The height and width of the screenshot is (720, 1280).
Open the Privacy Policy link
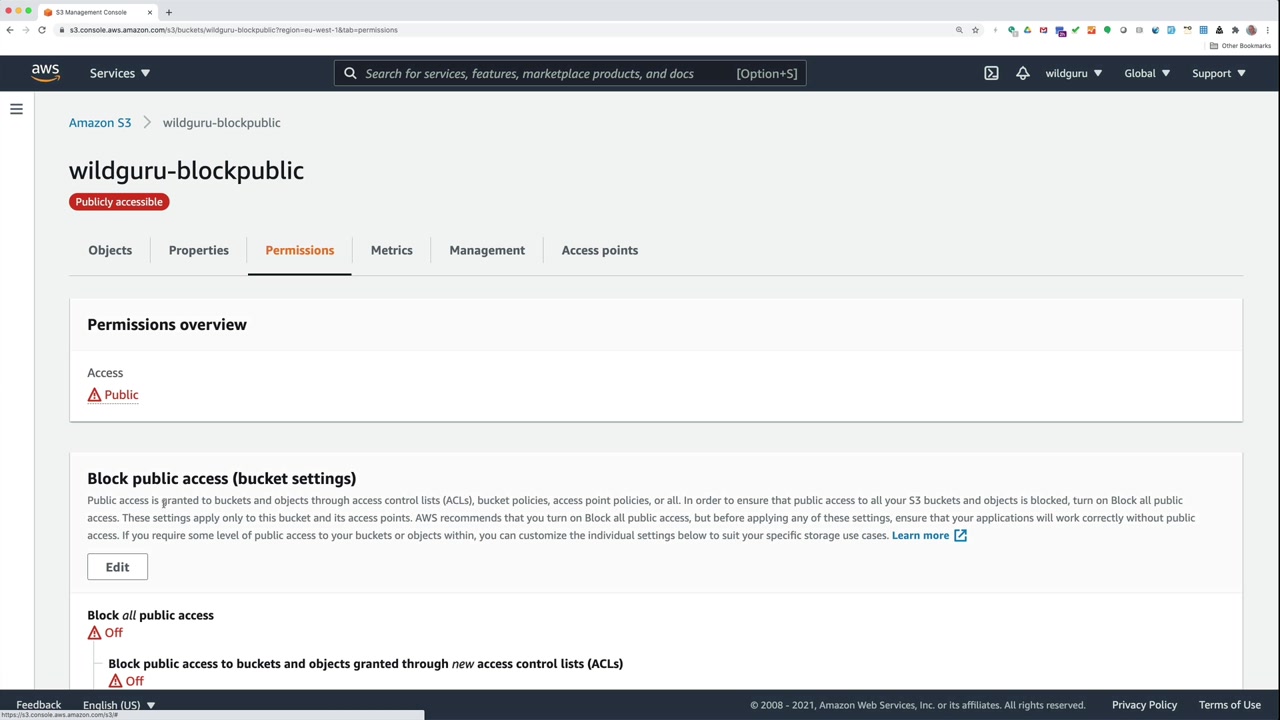pos(1144,705)
